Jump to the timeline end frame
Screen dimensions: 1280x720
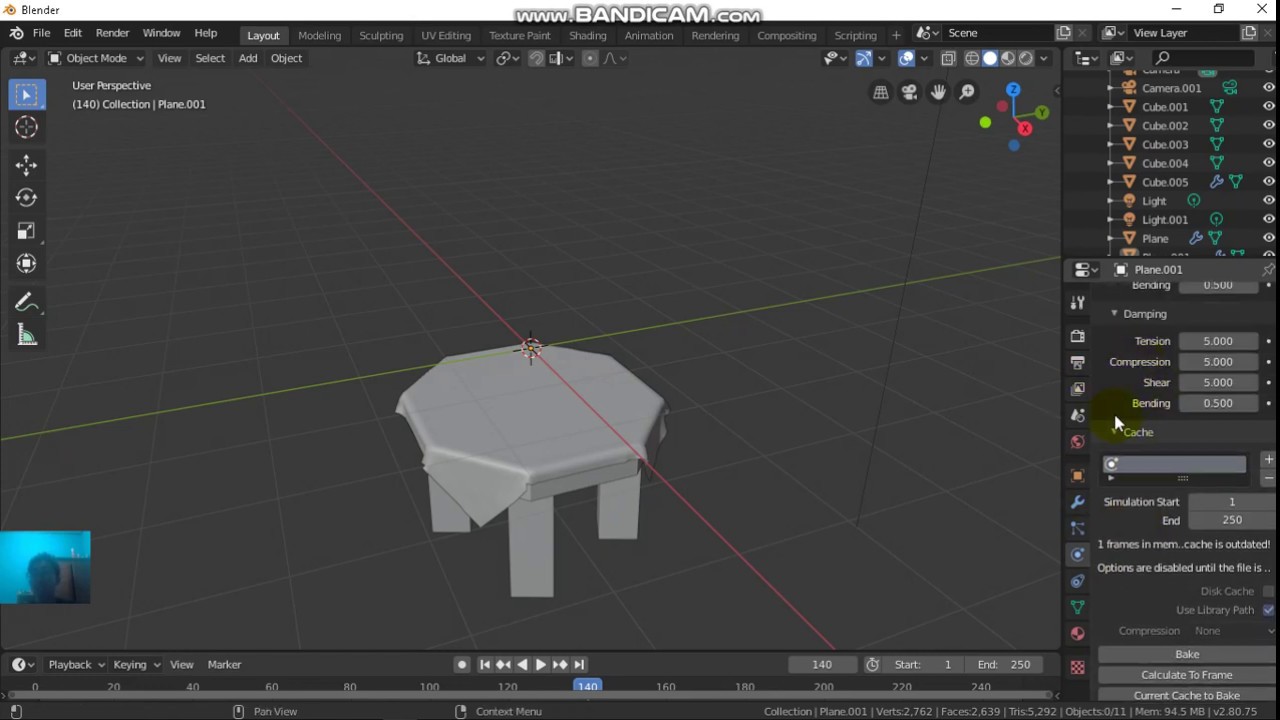579,664
